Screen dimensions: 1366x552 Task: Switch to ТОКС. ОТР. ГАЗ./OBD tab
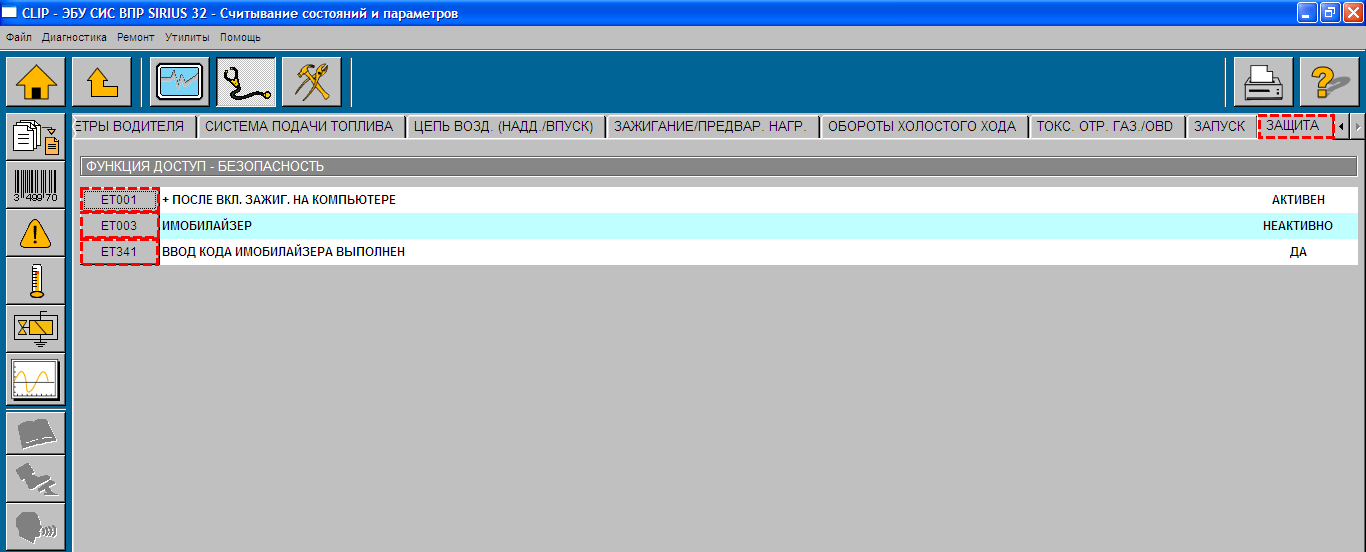tap(1108, 127)
